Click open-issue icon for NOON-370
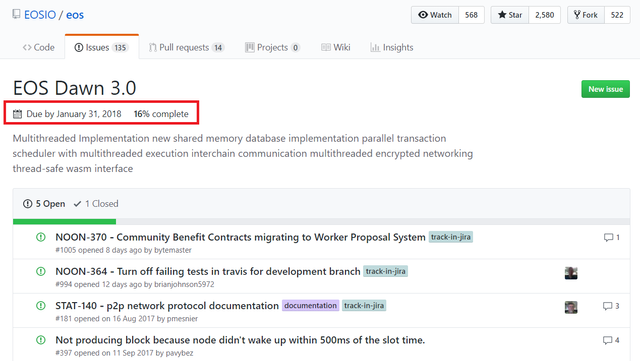This screenshot has height=361, width=640. pyautogui.click(x=41, y=237)
